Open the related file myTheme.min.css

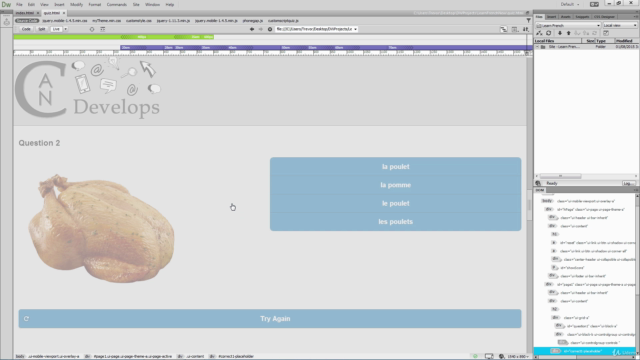[x=107, y=20]
